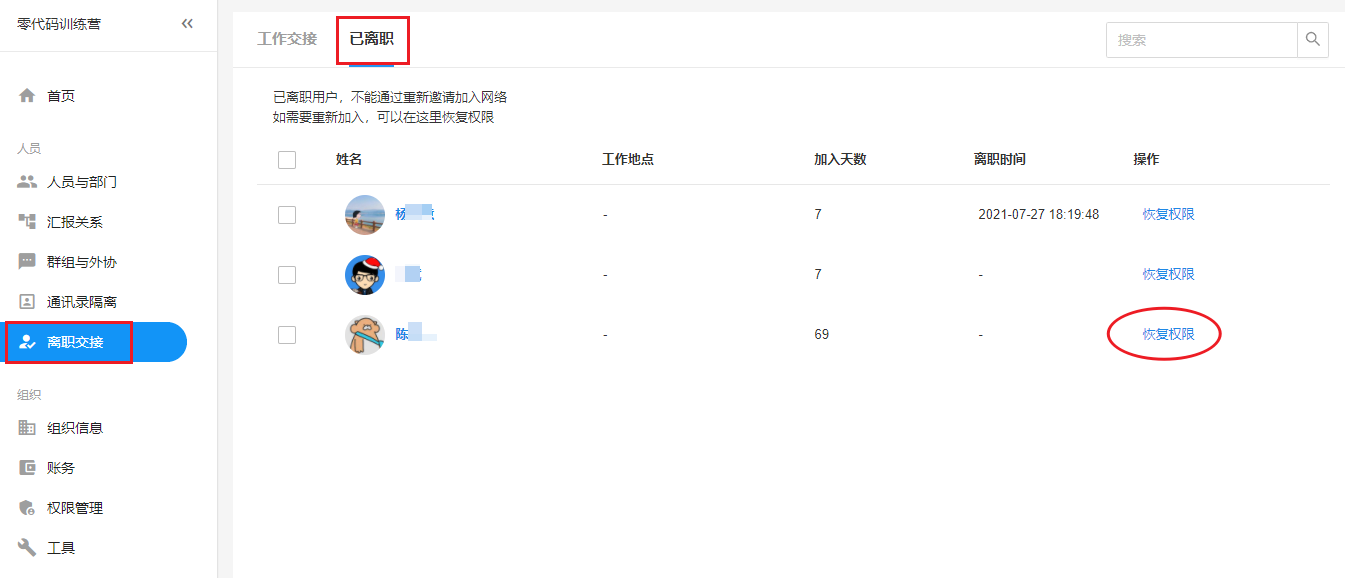1345x578 pixels.
Task: Click the 人员与部门 people icon
Action: [27, 182]
